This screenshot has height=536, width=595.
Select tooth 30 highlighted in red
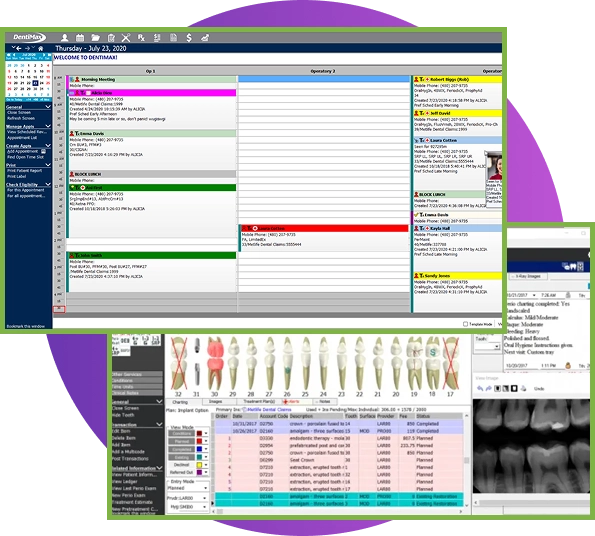coord(215,364)
